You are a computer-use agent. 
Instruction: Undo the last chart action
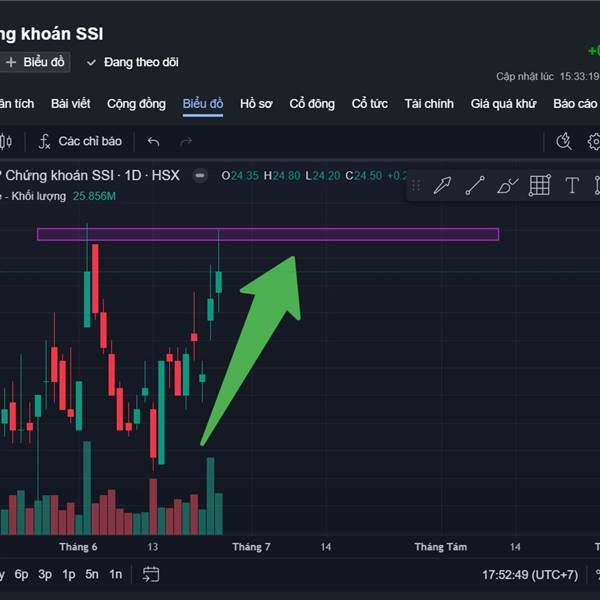[x=153, y=142]
